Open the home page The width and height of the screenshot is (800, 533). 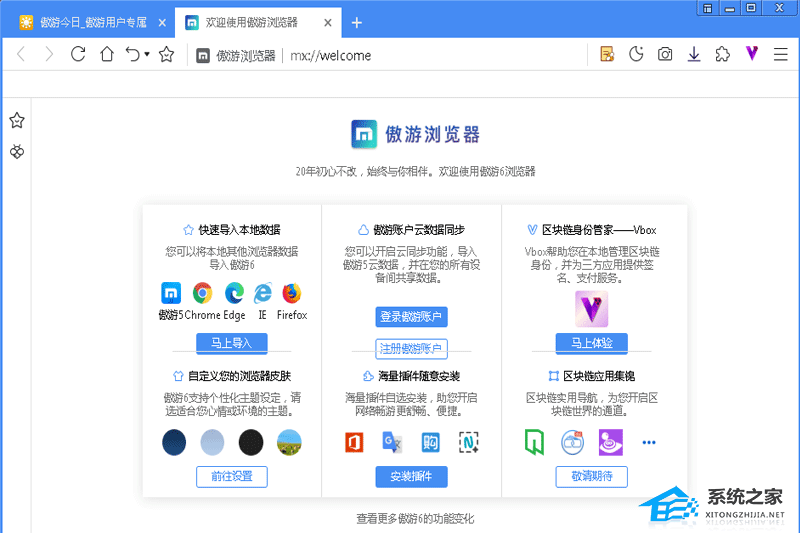point(107,54)
